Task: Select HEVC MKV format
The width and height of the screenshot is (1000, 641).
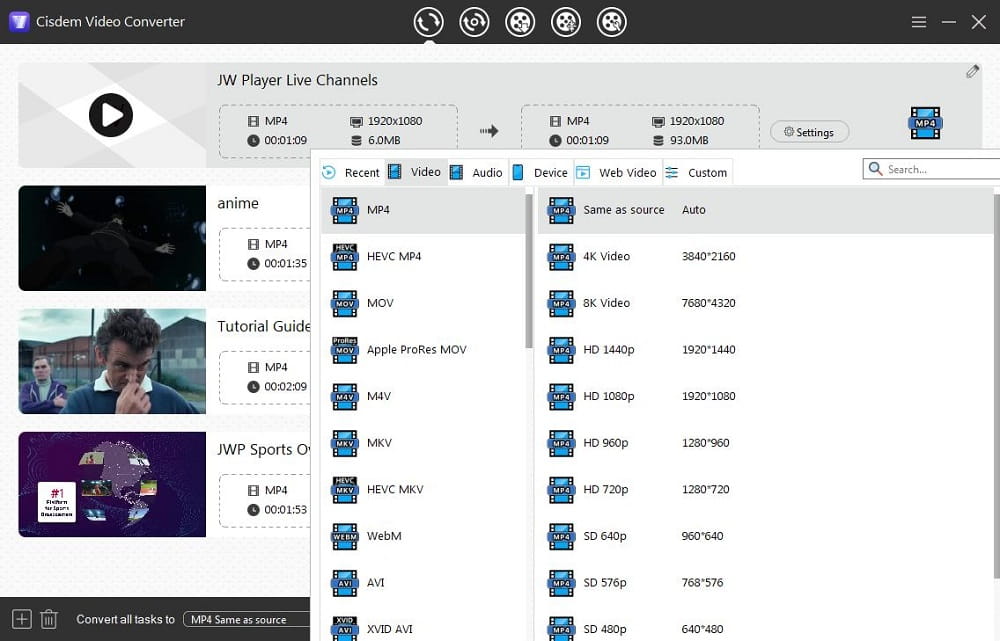Action: (423, 489)
